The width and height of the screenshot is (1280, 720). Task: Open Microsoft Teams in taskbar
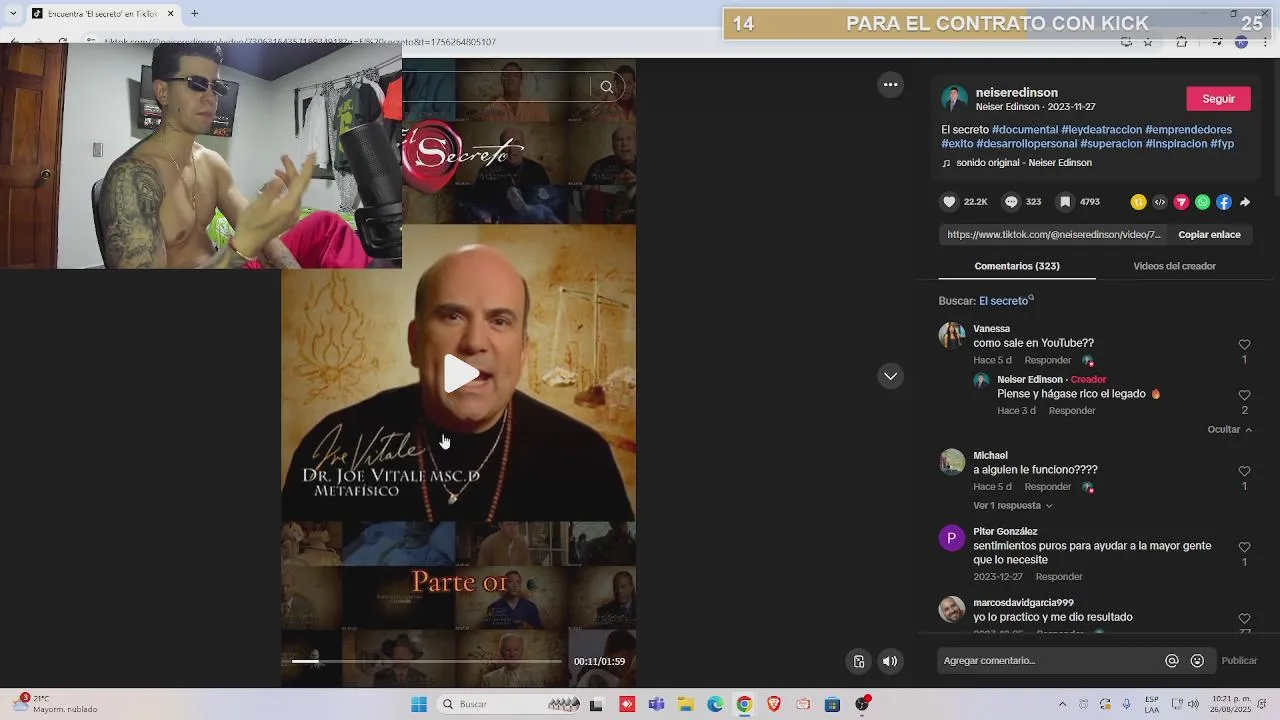(656, 704)
